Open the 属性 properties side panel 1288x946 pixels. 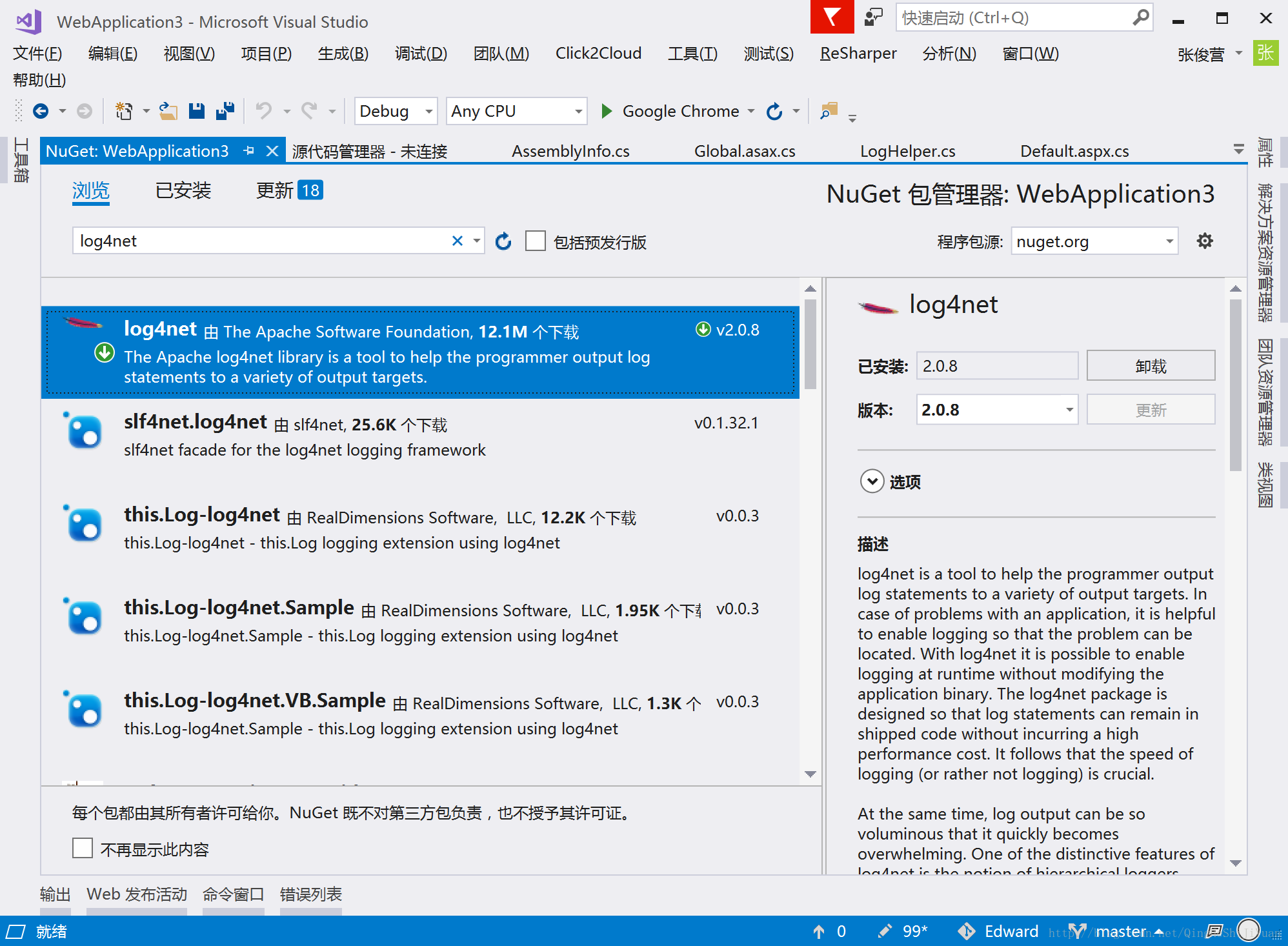1265,152
